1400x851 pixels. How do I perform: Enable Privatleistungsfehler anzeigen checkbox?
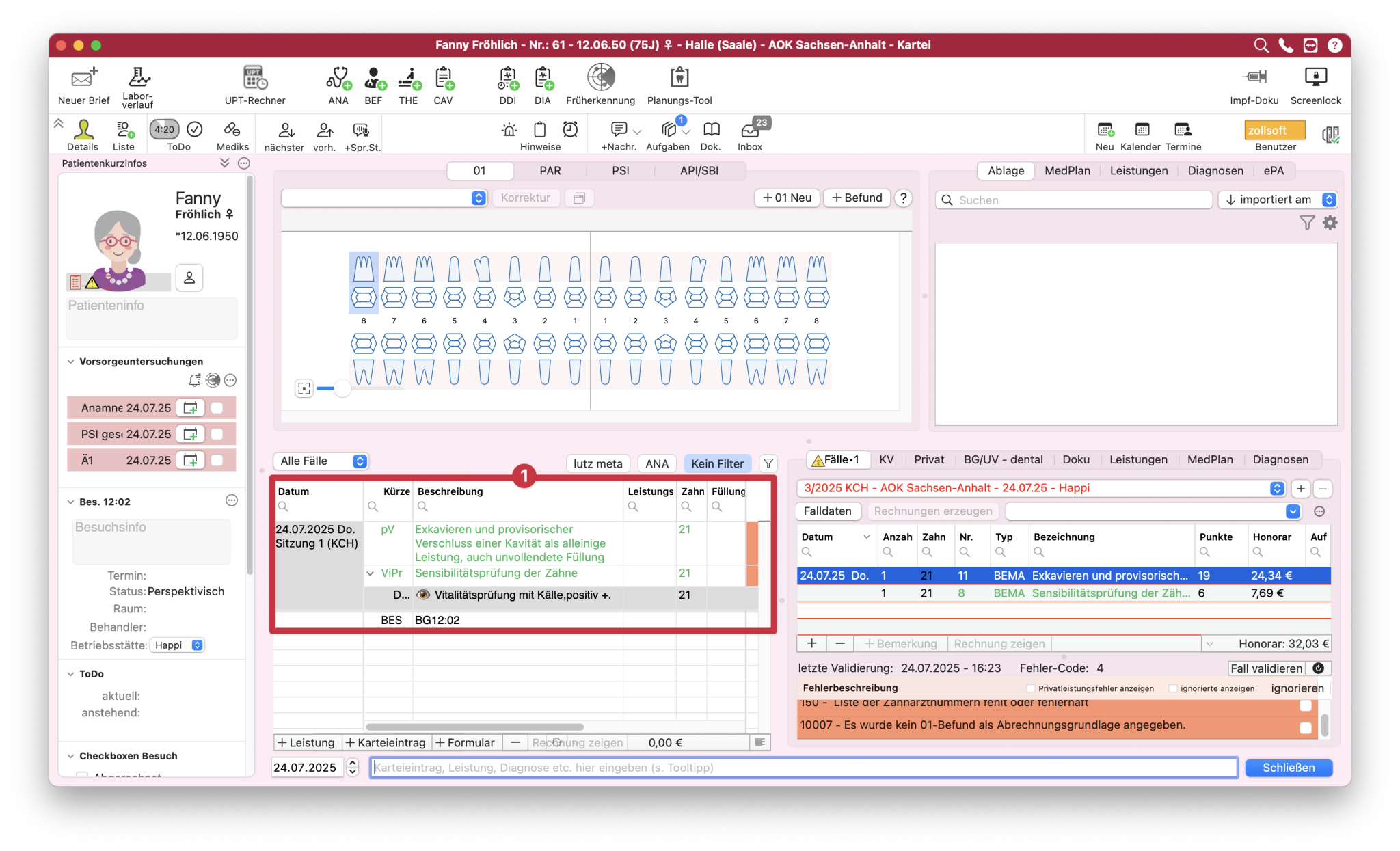(1031, 688)
